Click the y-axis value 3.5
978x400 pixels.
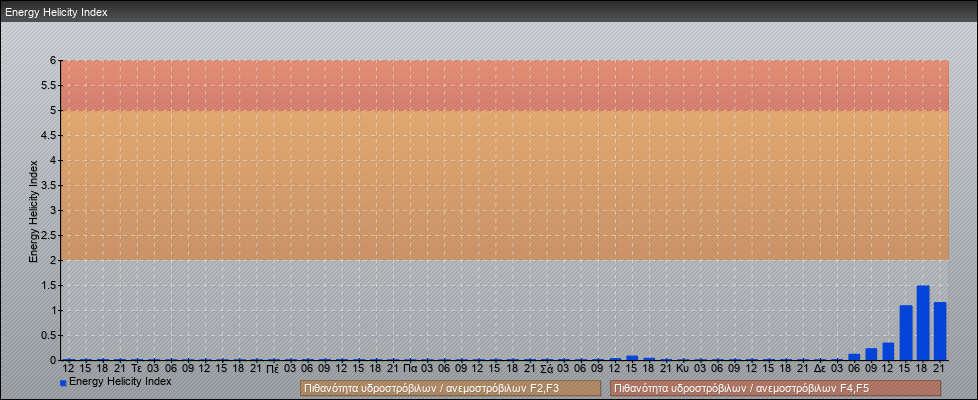tap(48, 185)
